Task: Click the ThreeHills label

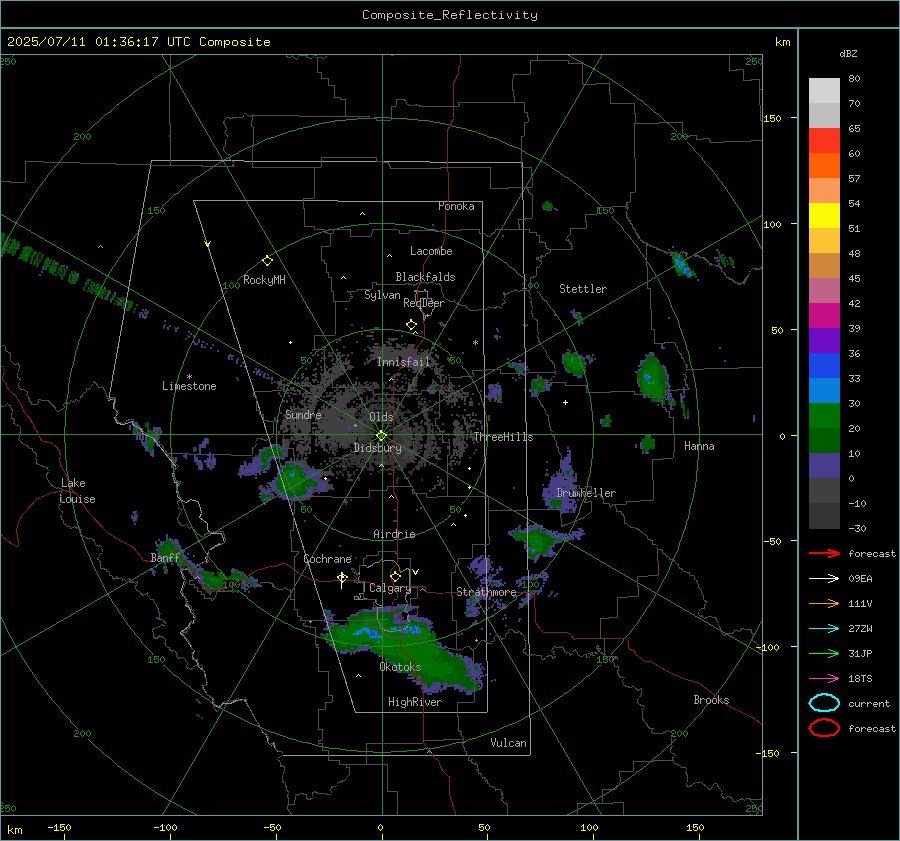Action: pos(503,437)
